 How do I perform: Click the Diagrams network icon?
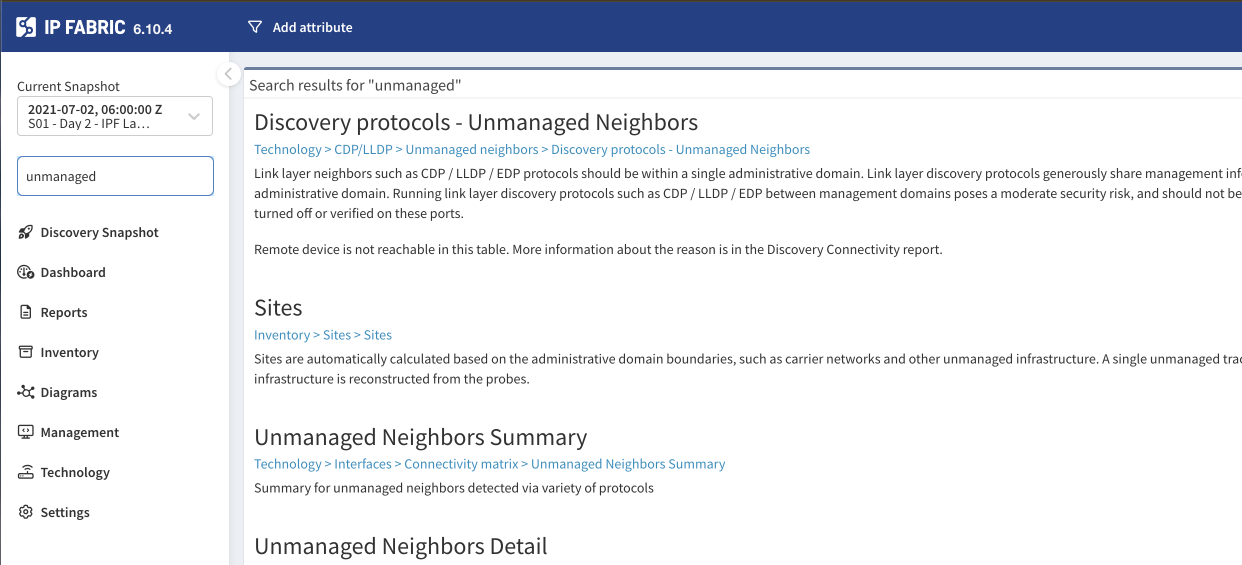(x=26, y=392)
